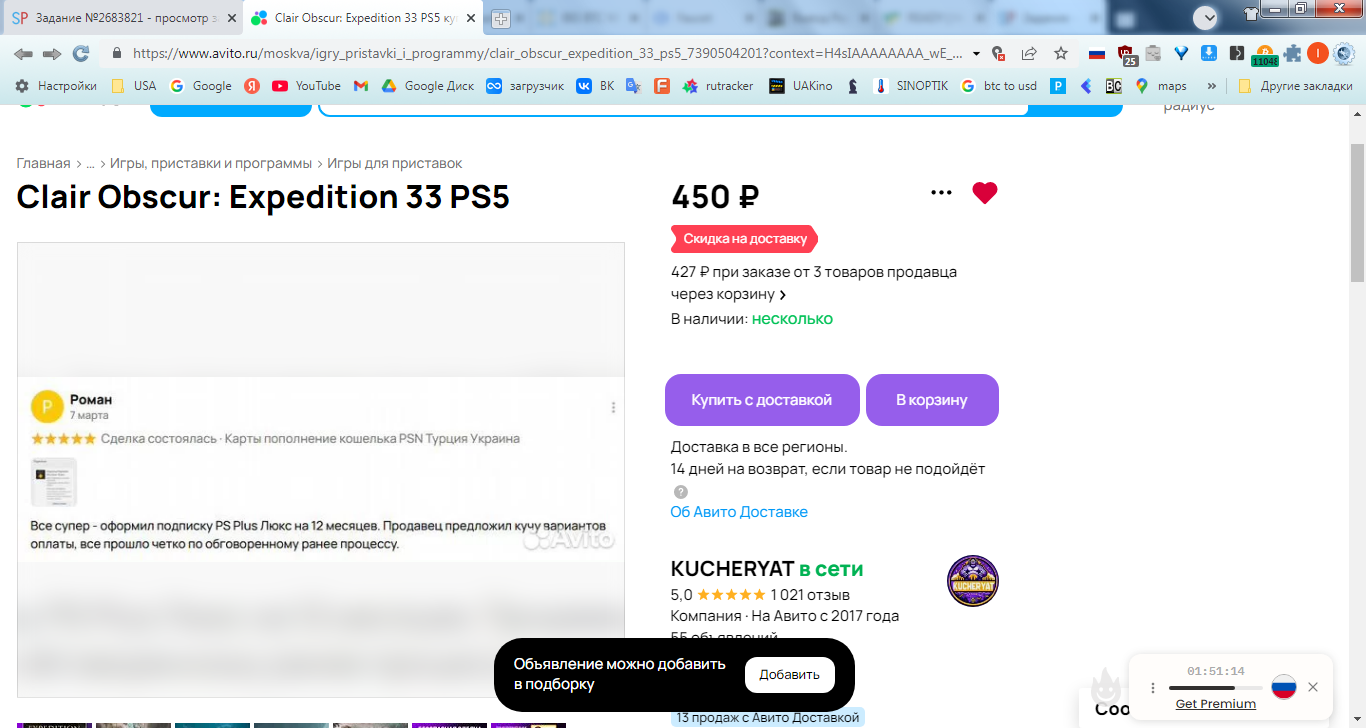Go to Главная breadcrumb

[43, 163]
